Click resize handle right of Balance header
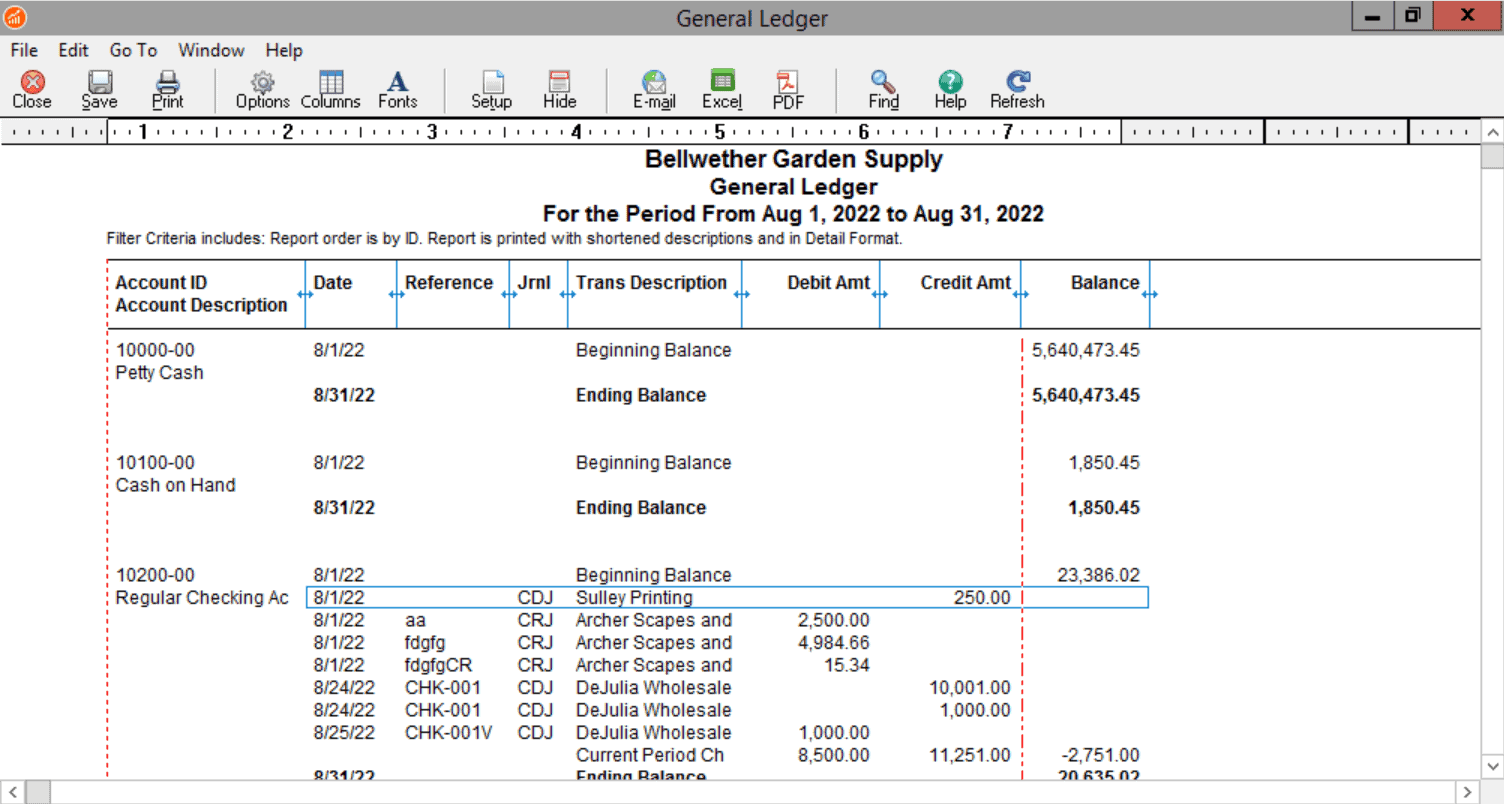Screen dimensions: 1504x804 pos(1150,294)
